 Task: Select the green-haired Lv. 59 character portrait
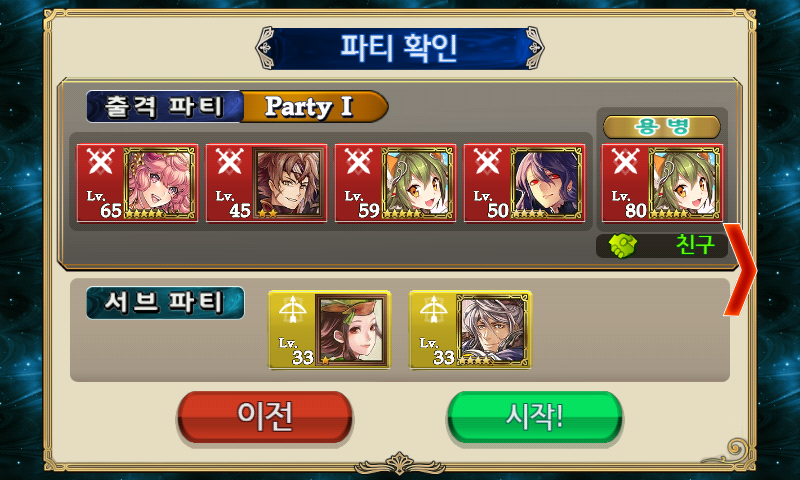coord(418,183)
